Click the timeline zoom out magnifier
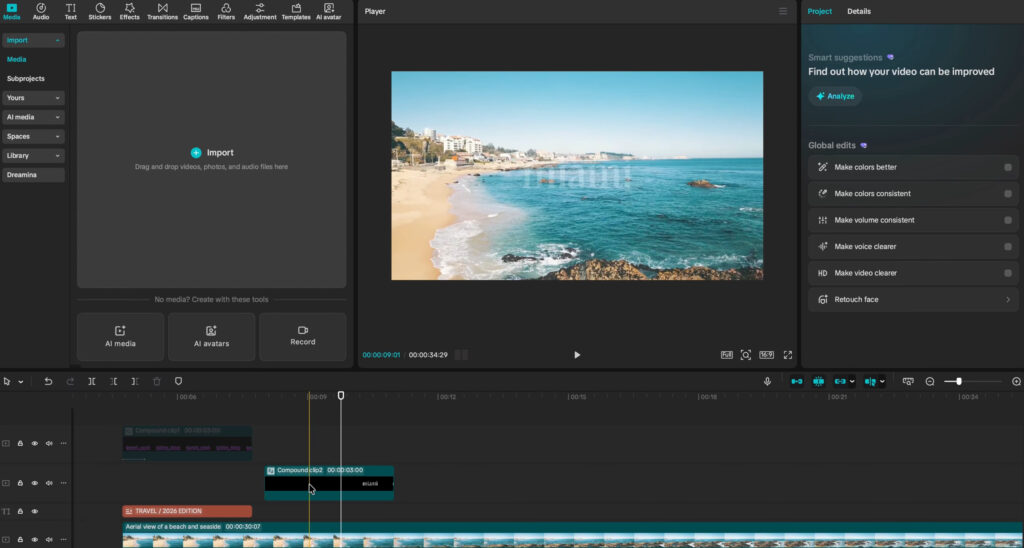The height and width of the screenshot is (548, 1024). pyautogui.click(x=930, y=381)
